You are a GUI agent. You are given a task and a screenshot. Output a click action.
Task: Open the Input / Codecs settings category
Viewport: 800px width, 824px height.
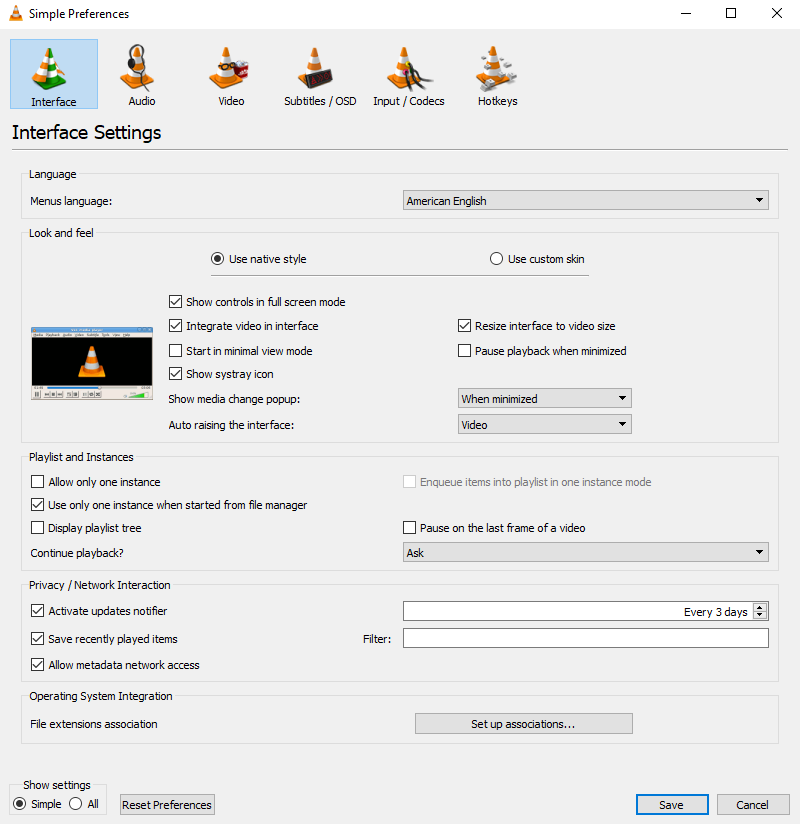click(x=408, y=74)
